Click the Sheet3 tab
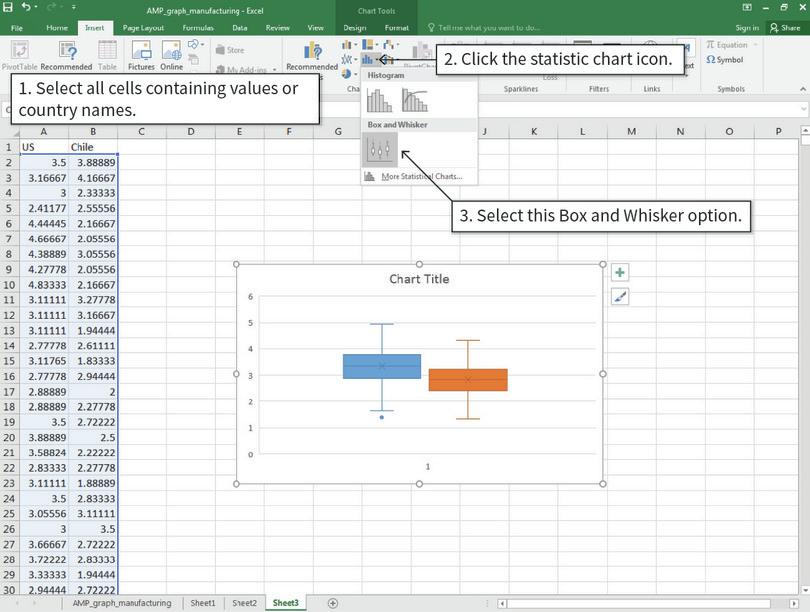810x612 pixels. click(286, 603)
